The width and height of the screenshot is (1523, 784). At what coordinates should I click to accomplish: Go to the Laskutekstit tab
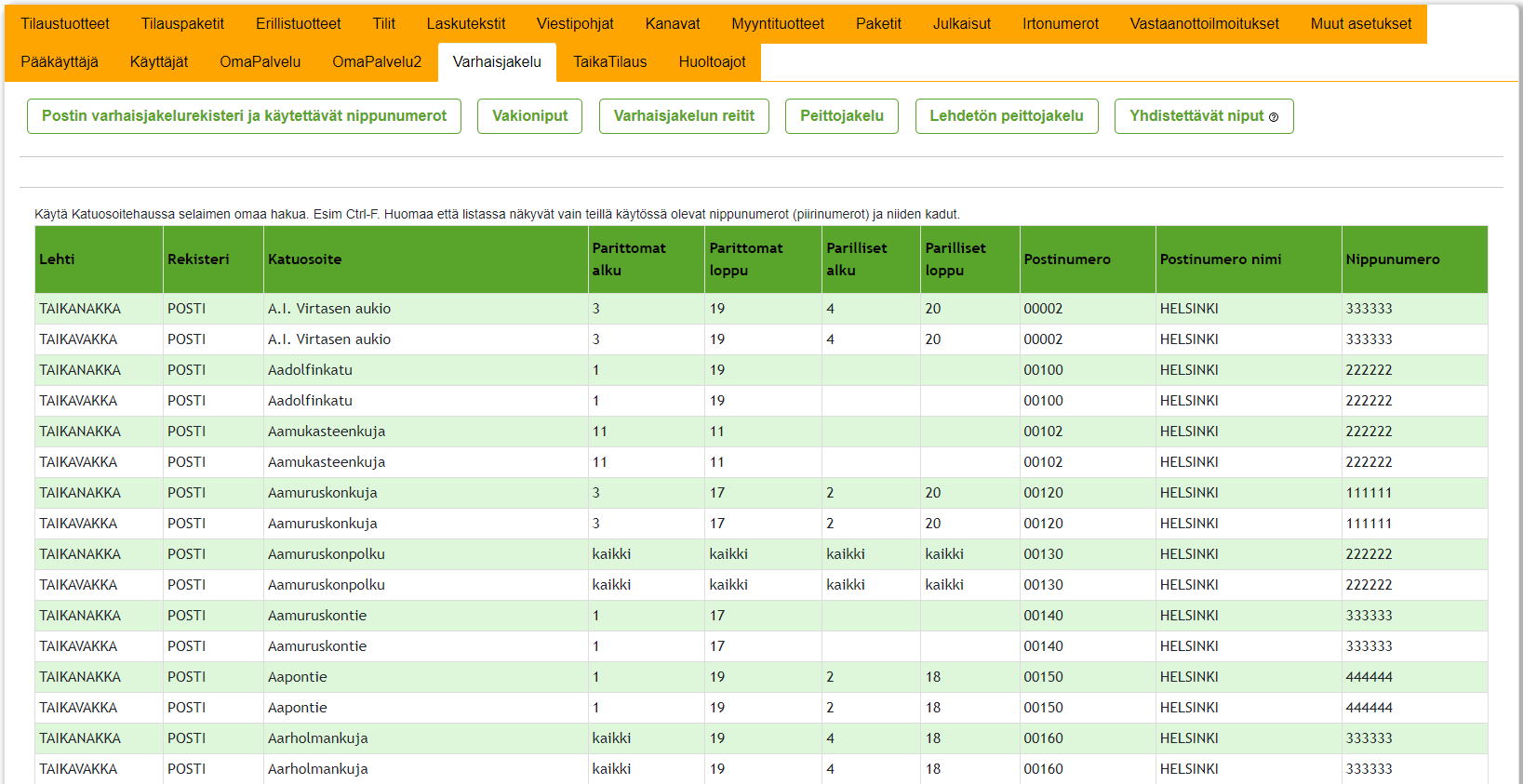(466, 23)
